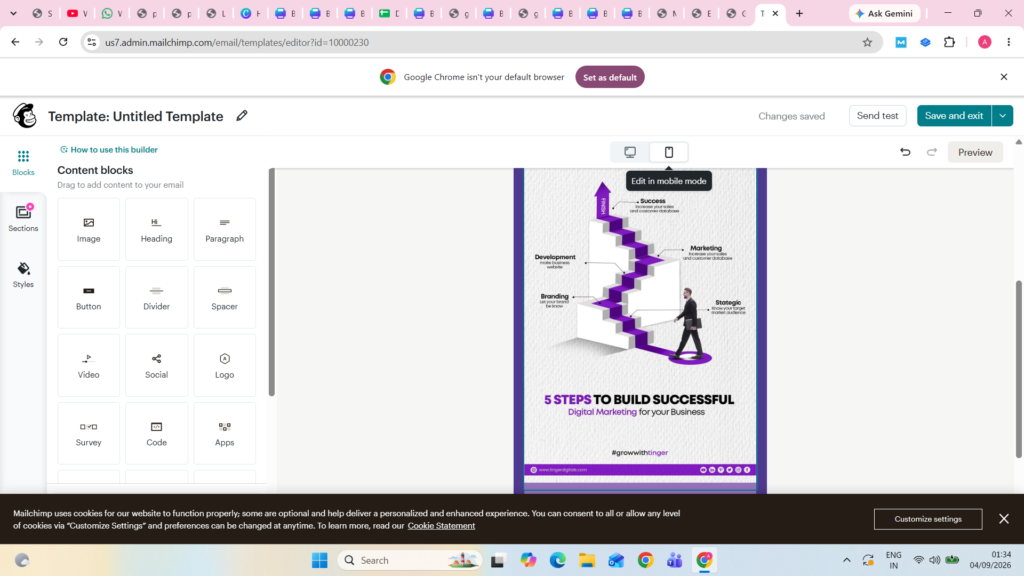This screenshot has height=576, width=1024.
Task: Open the Cookie Statement link
Action: (441, 526)
